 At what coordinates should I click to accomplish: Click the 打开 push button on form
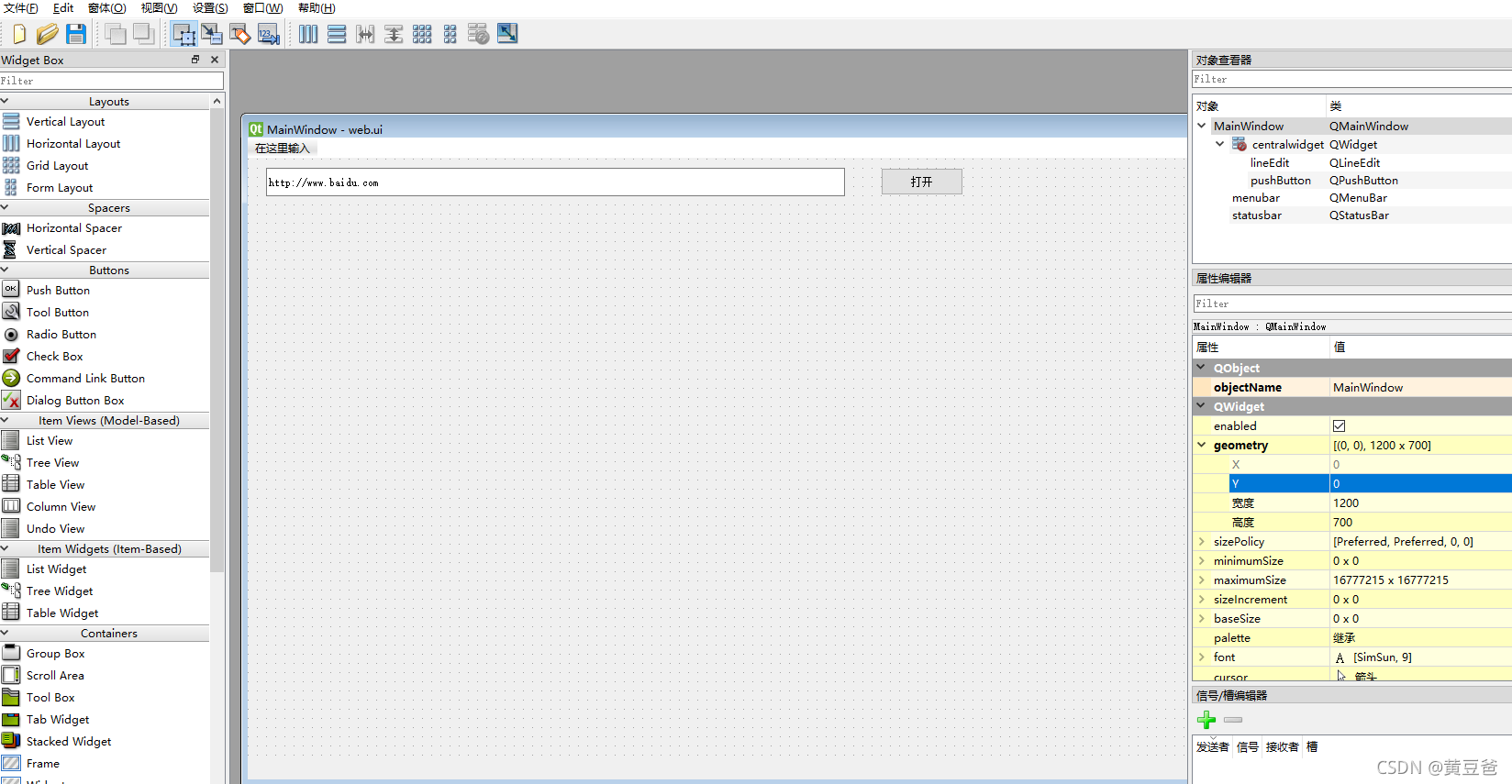922,182
